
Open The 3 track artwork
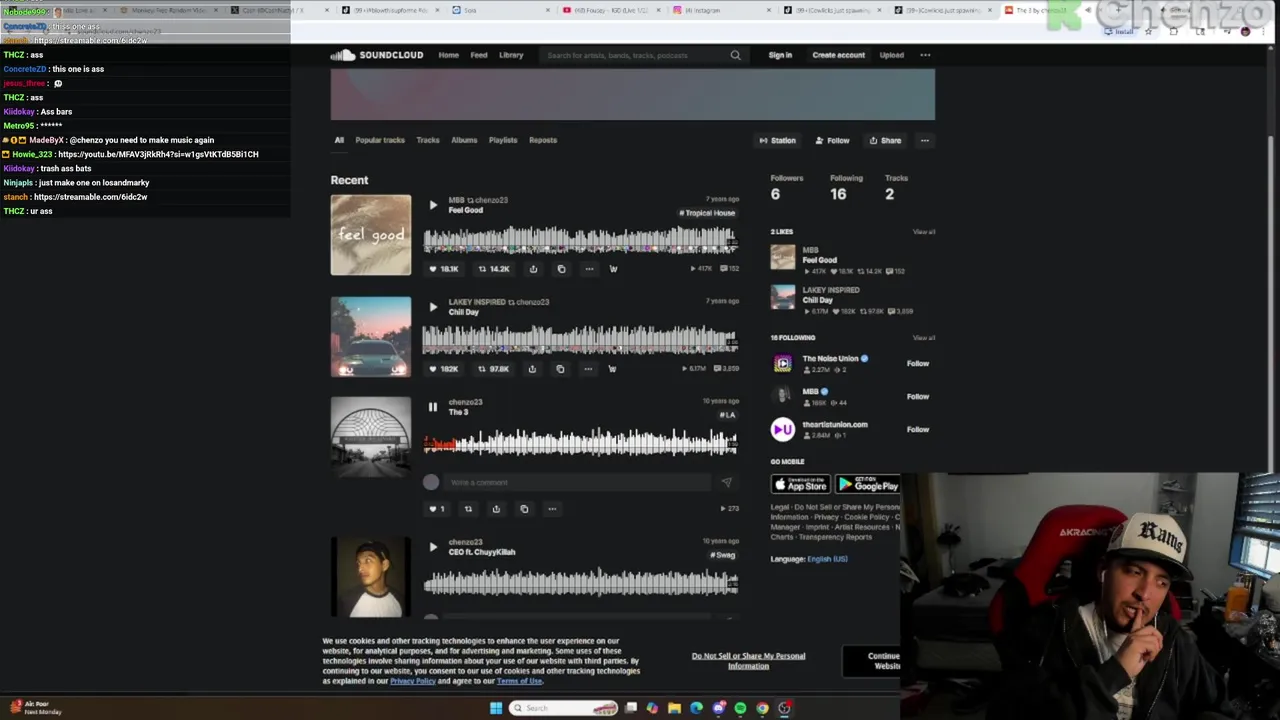click(x=371, y=437)
